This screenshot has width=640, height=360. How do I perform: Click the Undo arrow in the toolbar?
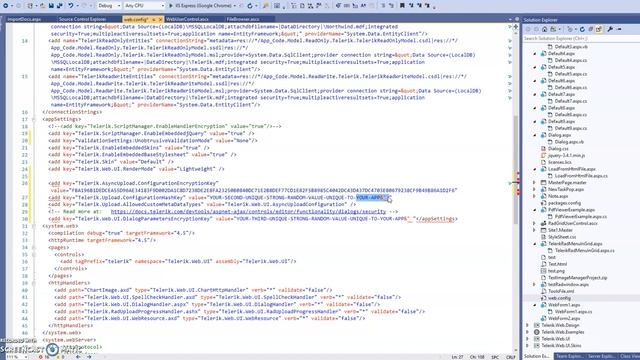pyautogui.click(x=71, y=6)
